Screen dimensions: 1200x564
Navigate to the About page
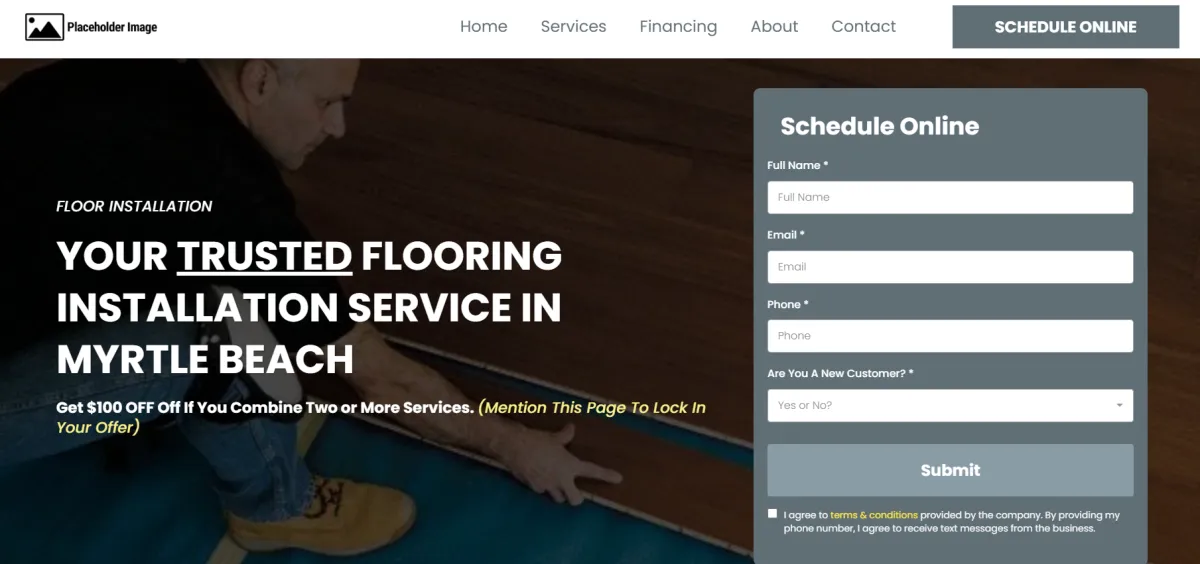[774, 27]
